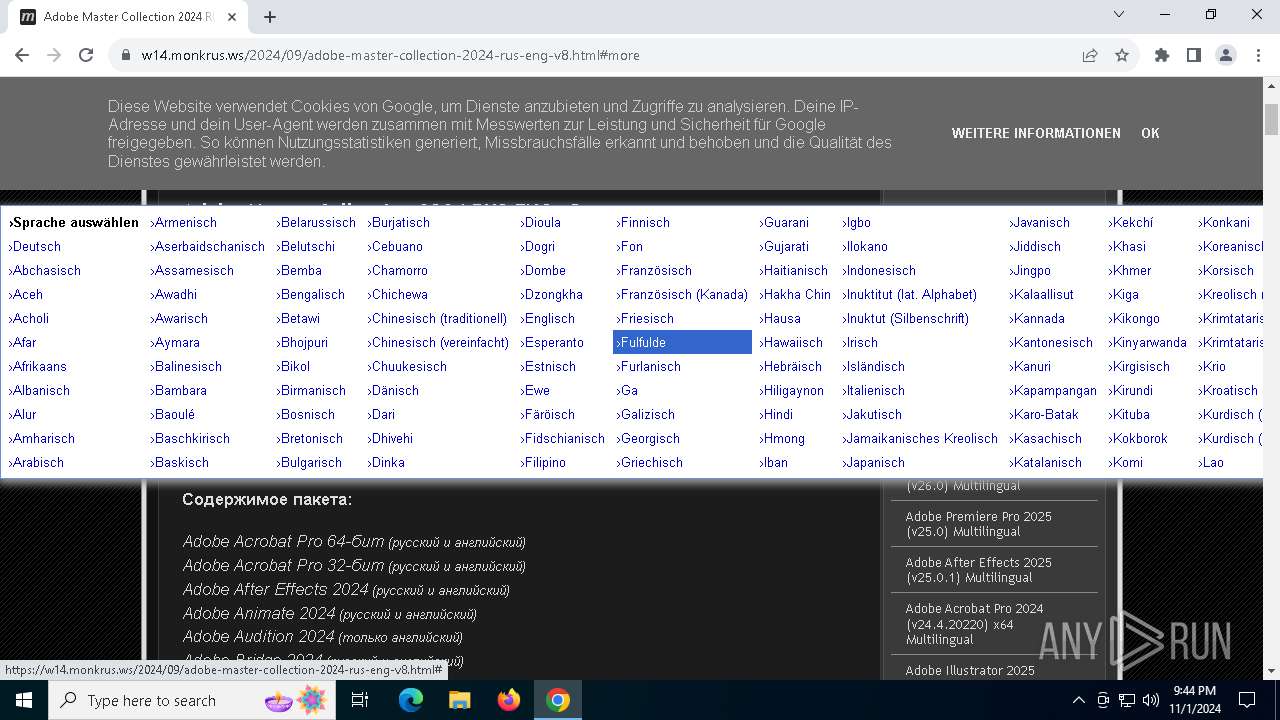This screenshot has width=1280, height=720.
Task: Open the volume speaker tray icon
Action: coord(1151,700)
